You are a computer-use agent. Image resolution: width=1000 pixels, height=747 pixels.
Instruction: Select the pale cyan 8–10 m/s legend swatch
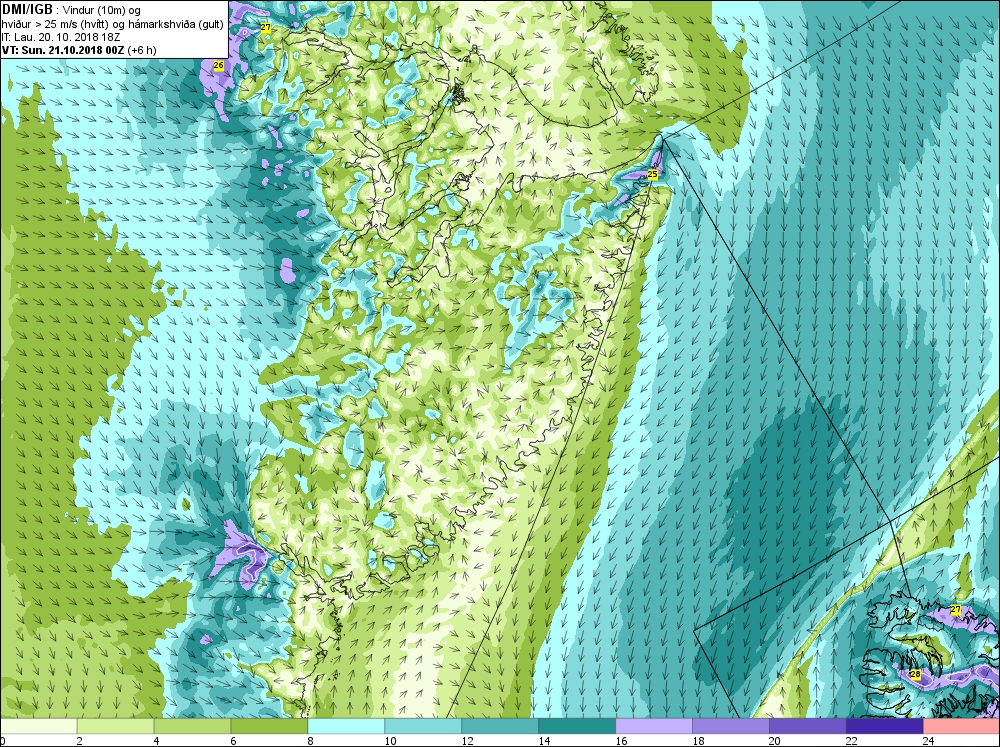coord(346,727)
